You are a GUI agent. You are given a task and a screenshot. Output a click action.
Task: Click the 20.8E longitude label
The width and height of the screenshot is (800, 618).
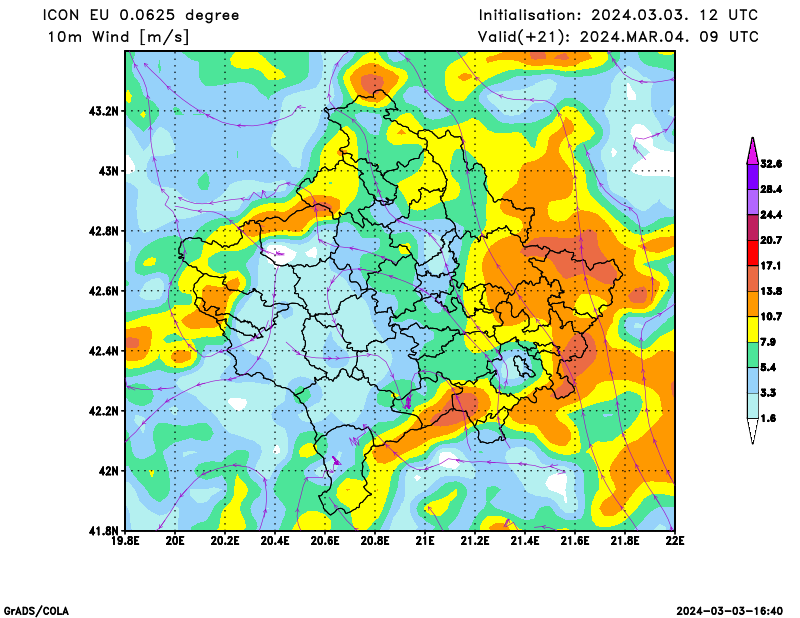click(x=375, y=541)
